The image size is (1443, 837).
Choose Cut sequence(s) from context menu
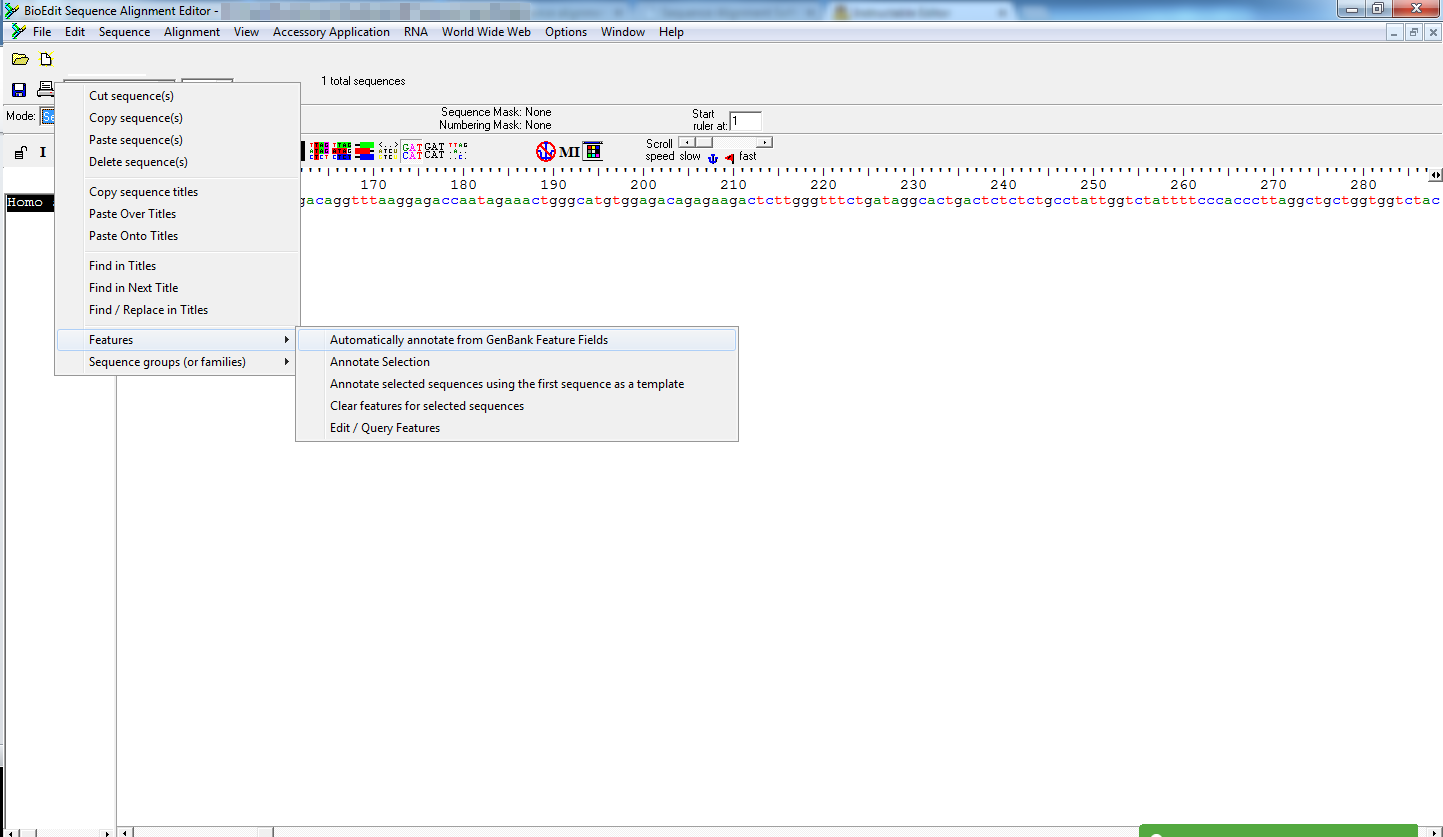pyautogui.click(x=177, y=96)
